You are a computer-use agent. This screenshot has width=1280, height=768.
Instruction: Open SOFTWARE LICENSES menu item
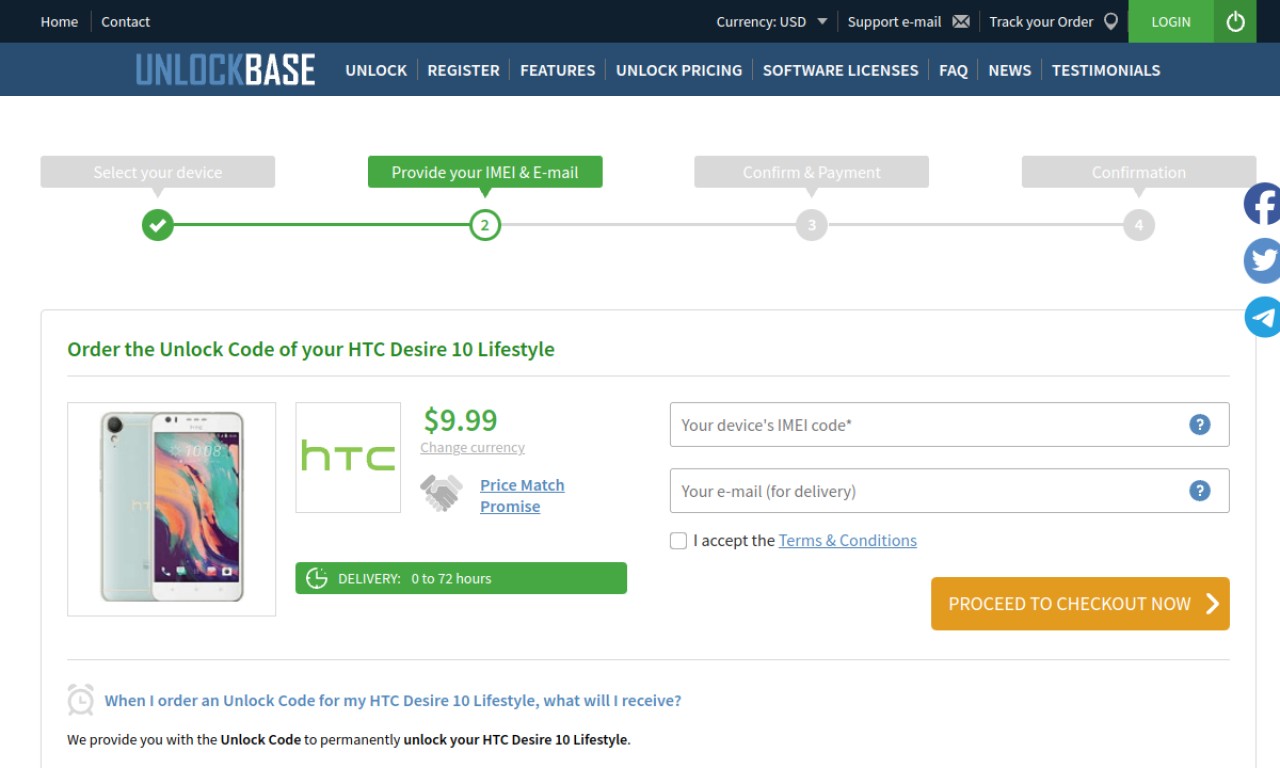(x=840, y=70)
